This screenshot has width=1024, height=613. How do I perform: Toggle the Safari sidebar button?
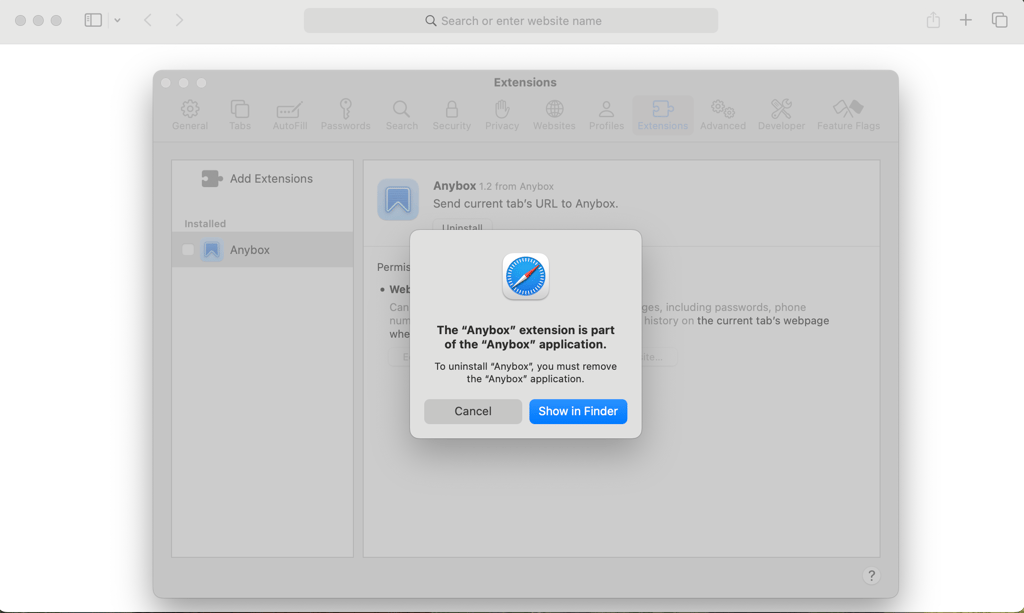[93, 20]
